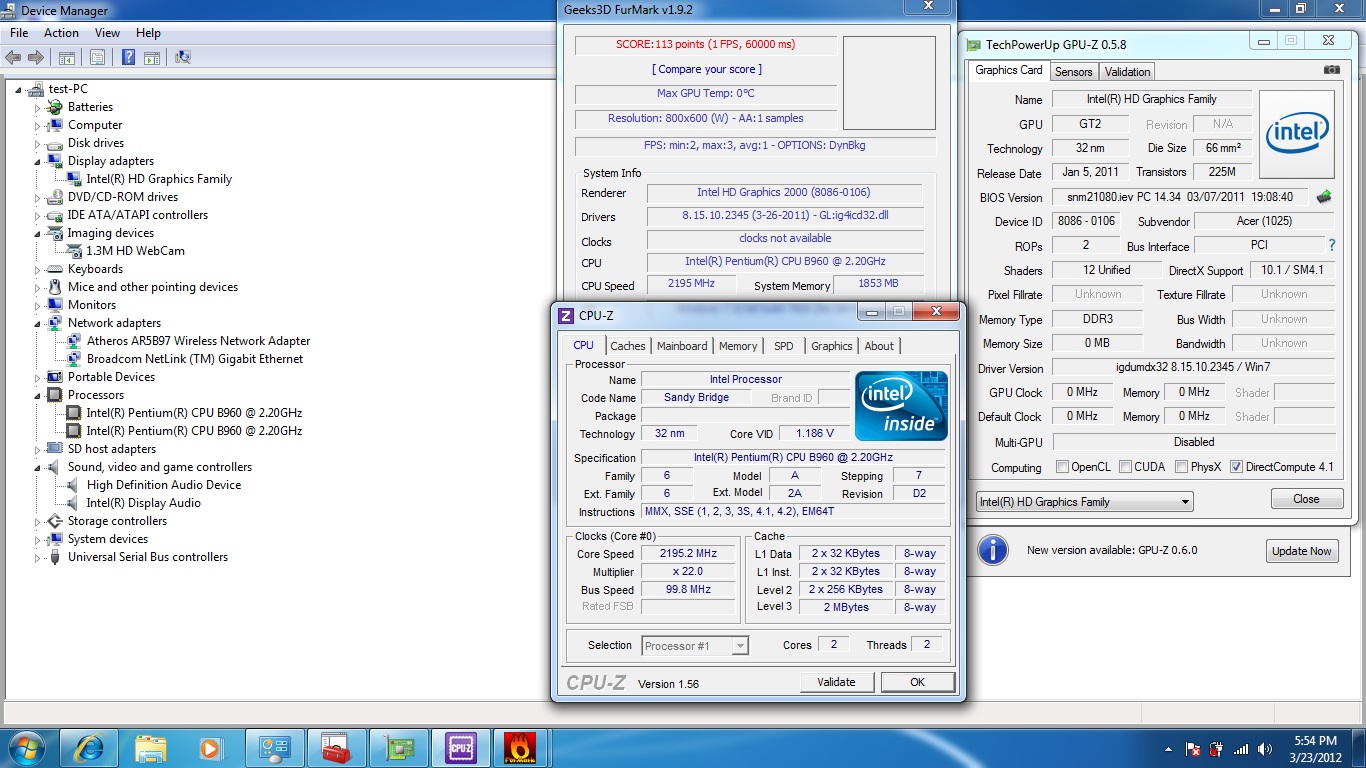Open the graphics card selector dropdown in GPU-Z

[1085, 502]
